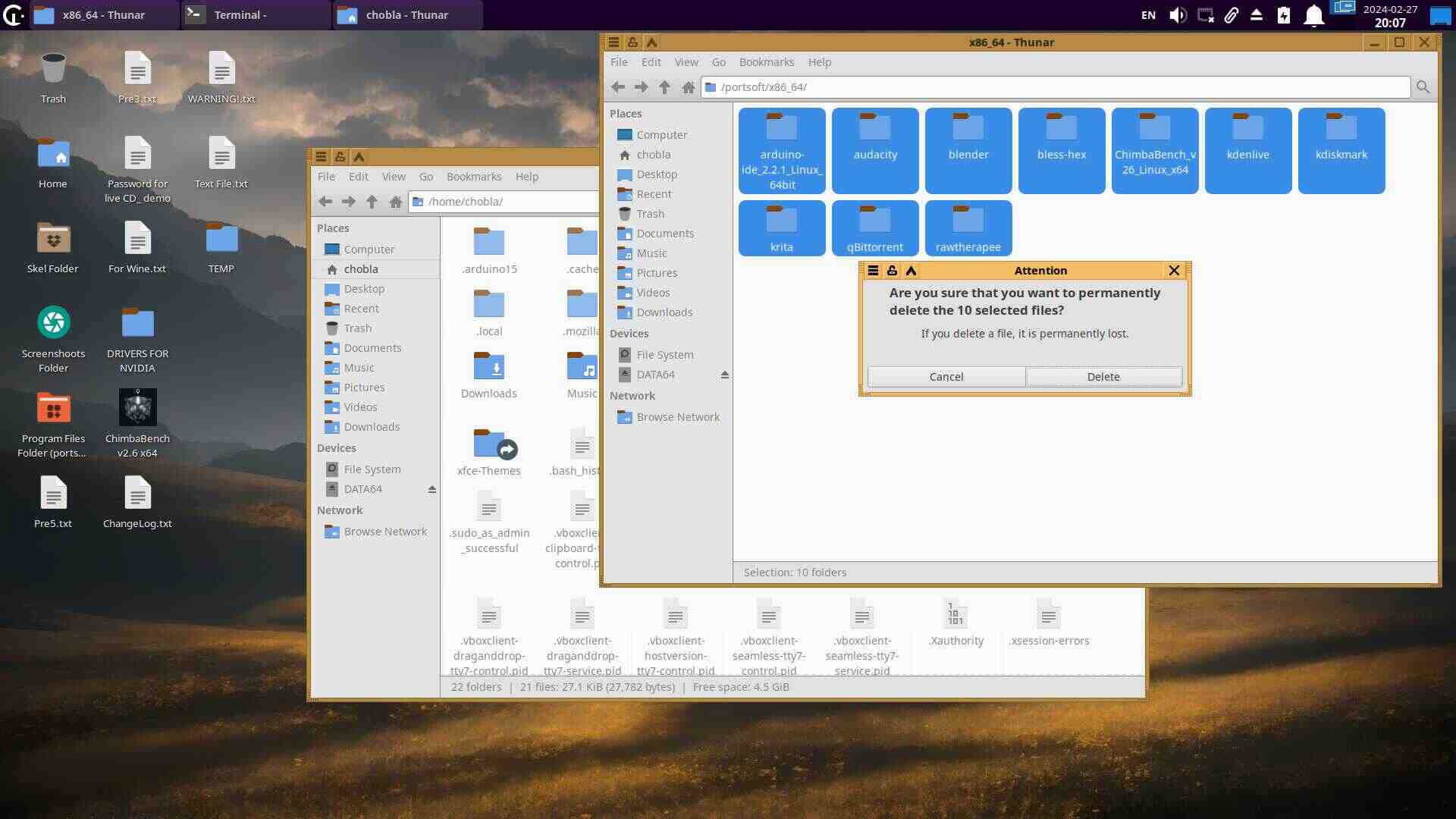This screenshot has width=1456, height=819.
Task: Click the Home toolbar icon in the x86_64 window
Action: click(x=688, y=87)
